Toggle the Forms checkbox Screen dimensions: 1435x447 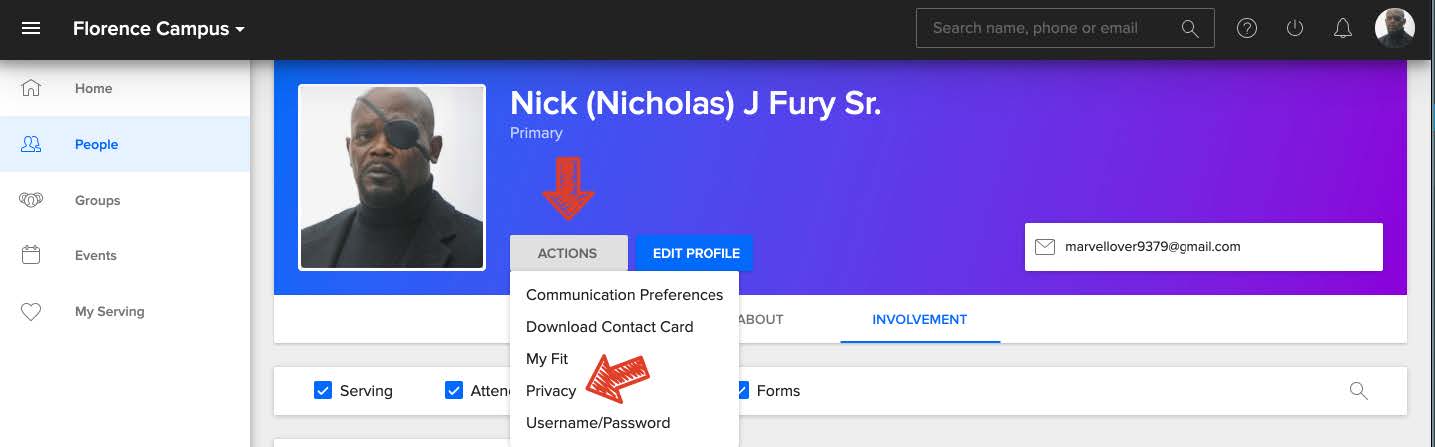742,390
